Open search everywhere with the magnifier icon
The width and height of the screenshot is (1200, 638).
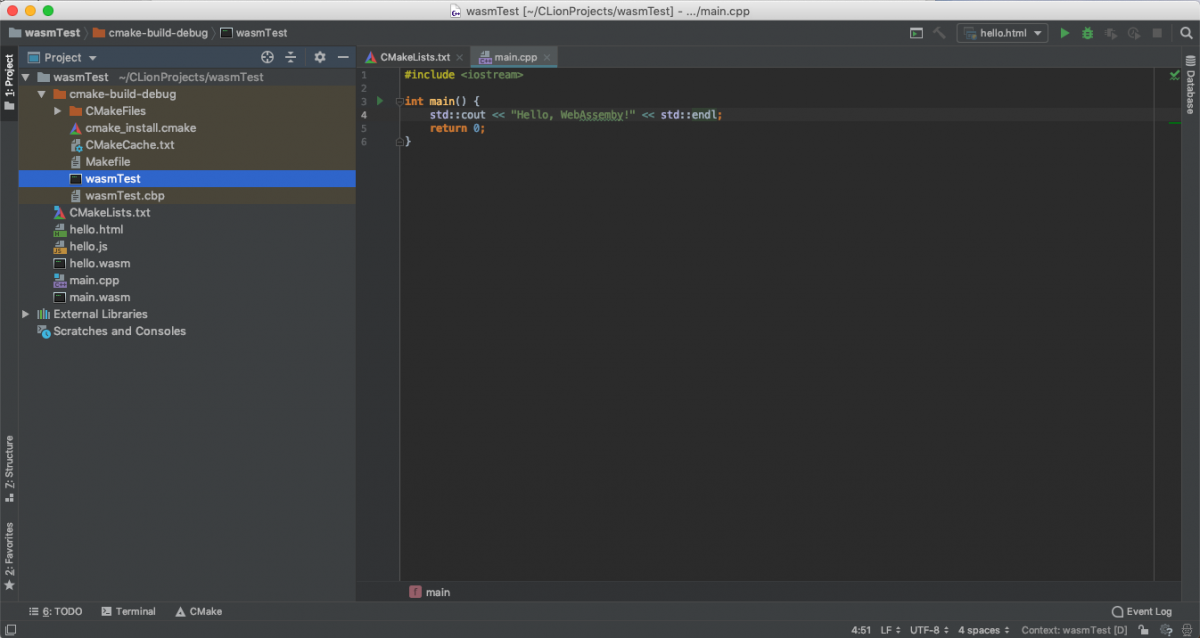[x=1186, y=32]
